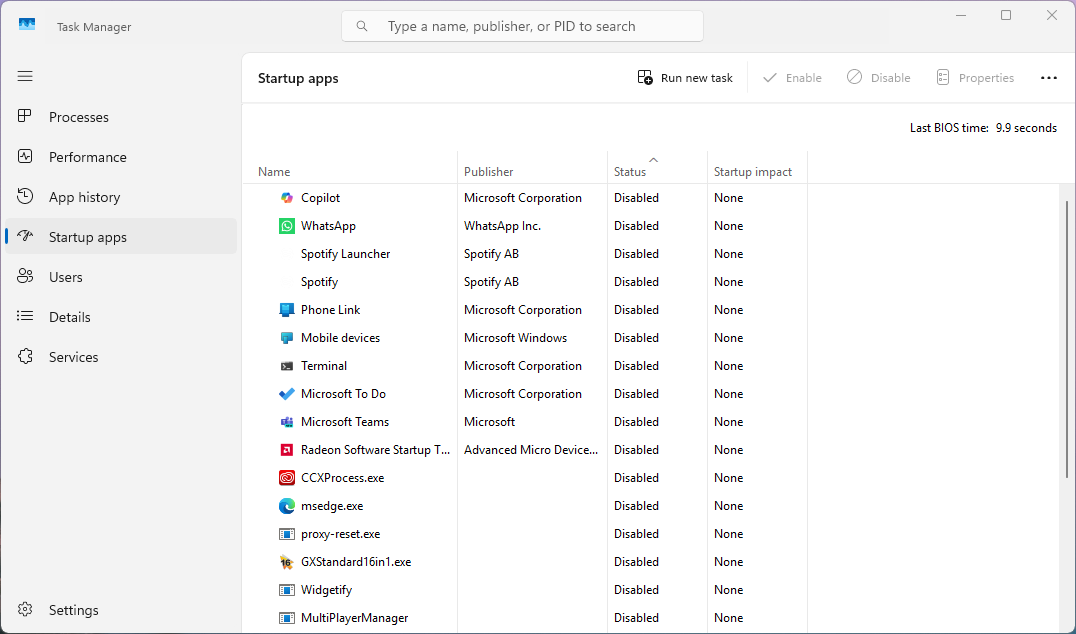Screen dimensions: 1076x634
Task: Click the WhatsApp icon in startup list
Action: tap(287, 226)
